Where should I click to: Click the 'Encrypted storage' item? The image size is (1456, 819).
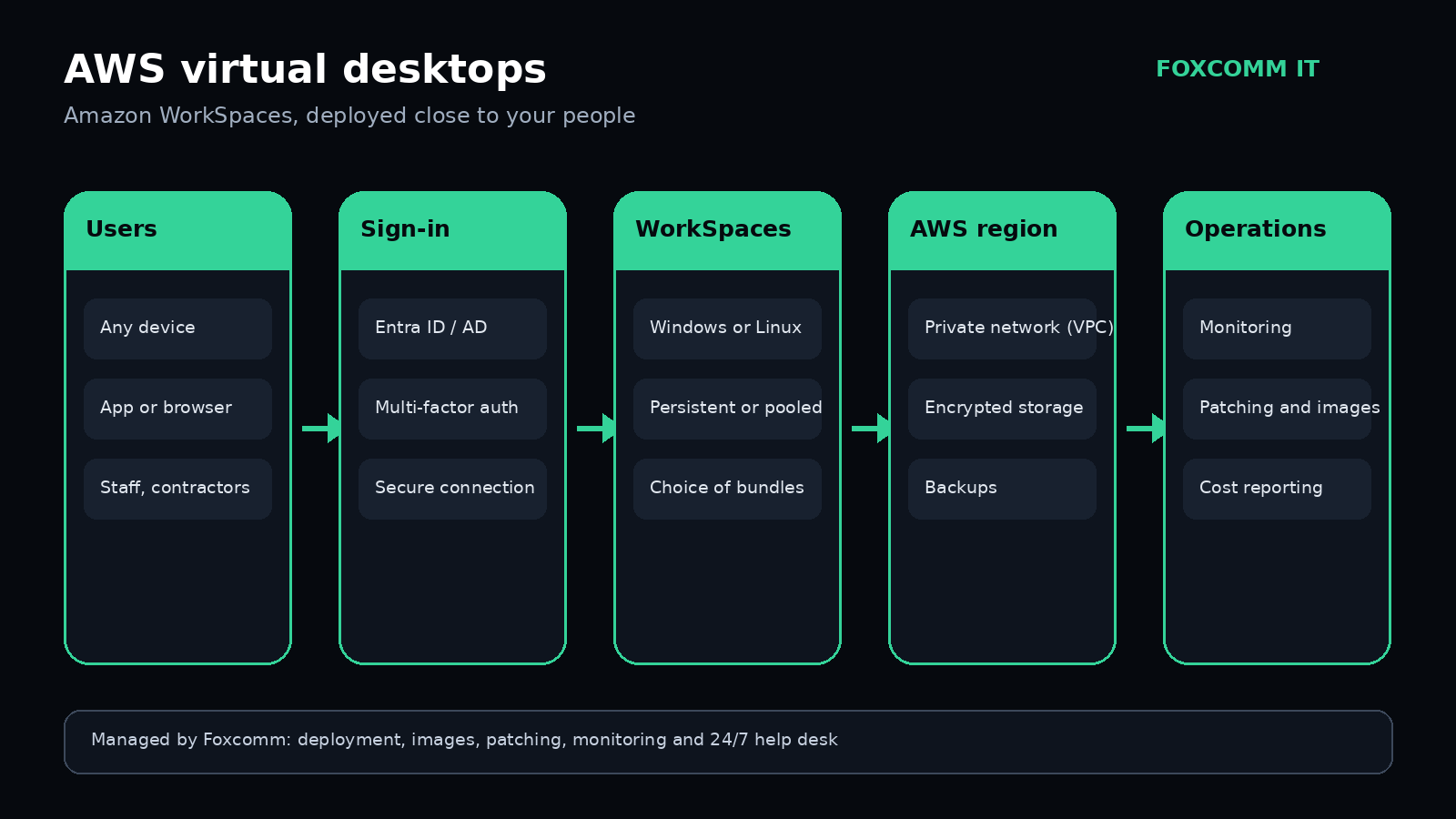1003,409
